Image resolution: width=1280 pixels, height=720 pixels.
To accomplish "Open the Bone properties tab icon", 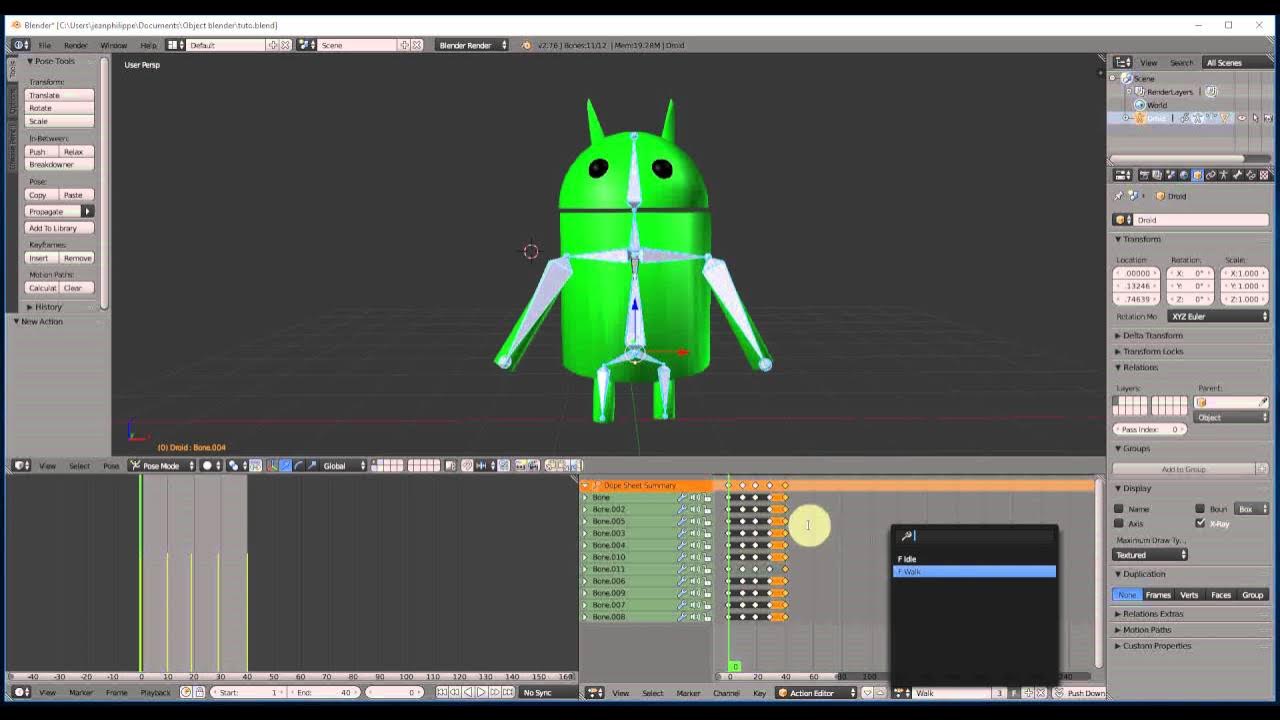I will coord(1237,175).
